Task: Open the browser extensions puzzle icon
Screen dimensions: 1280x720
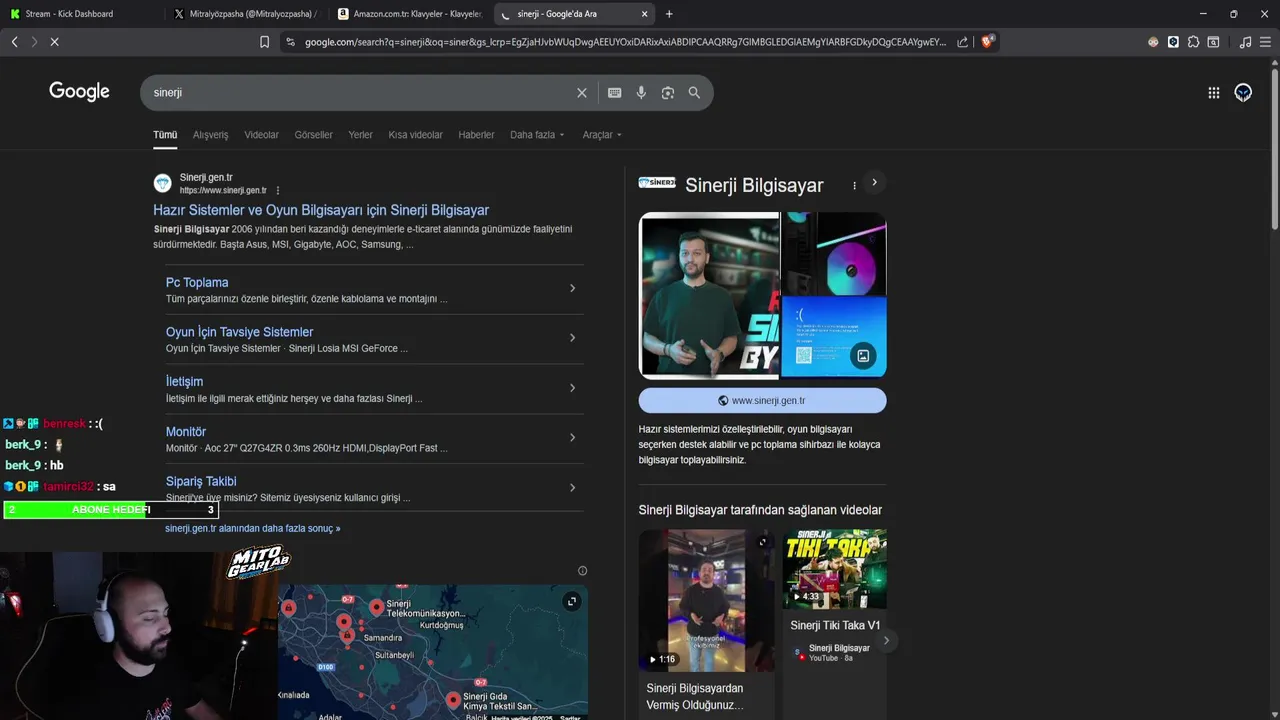Action: click(x=1193, y=42)
